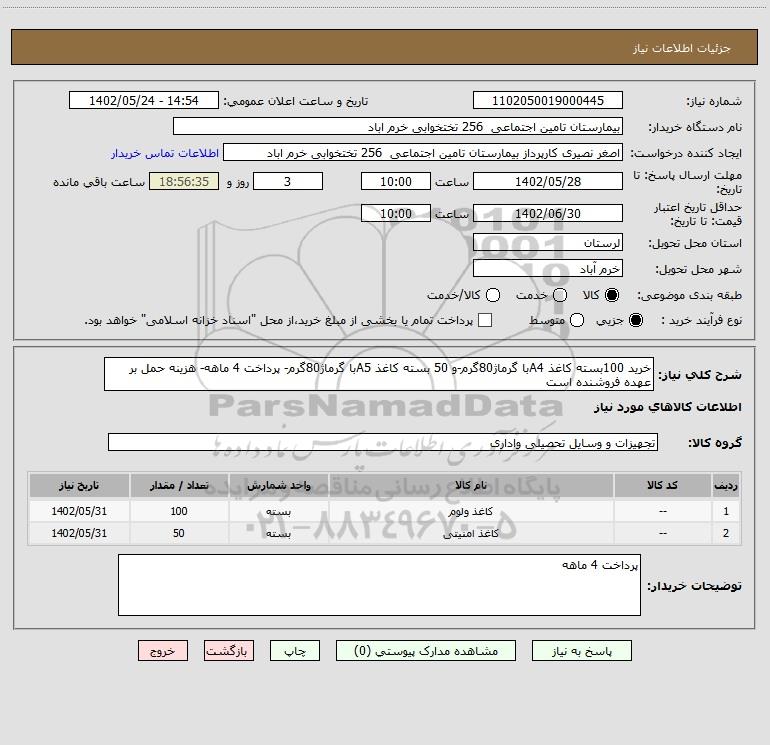This screenshot has height=745, width=770.
Task: Click the 'گروه کالا' field
Action: click(383, 442)
